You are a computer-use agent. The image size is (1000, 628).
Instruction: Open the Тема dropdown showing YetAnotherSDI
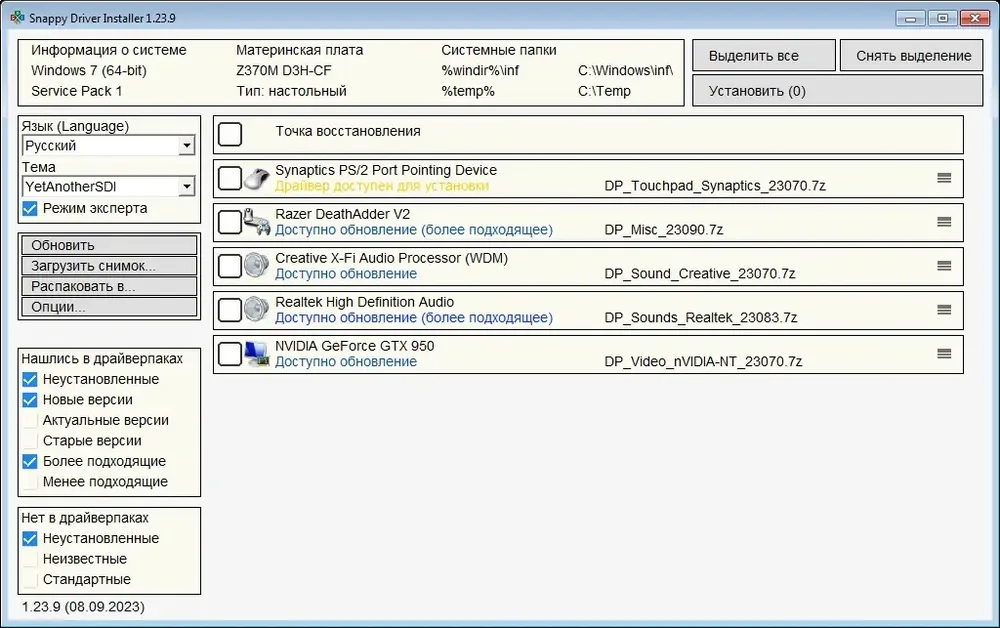pyautogui.click(x=108, y=186)
